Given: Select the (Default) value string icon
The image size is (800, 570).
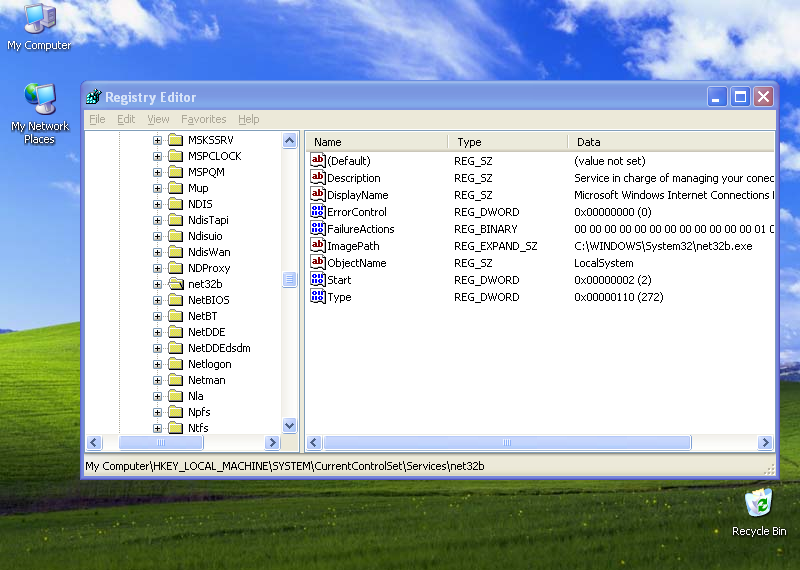Looking at the screenshot, I should (x=317, y=161).
